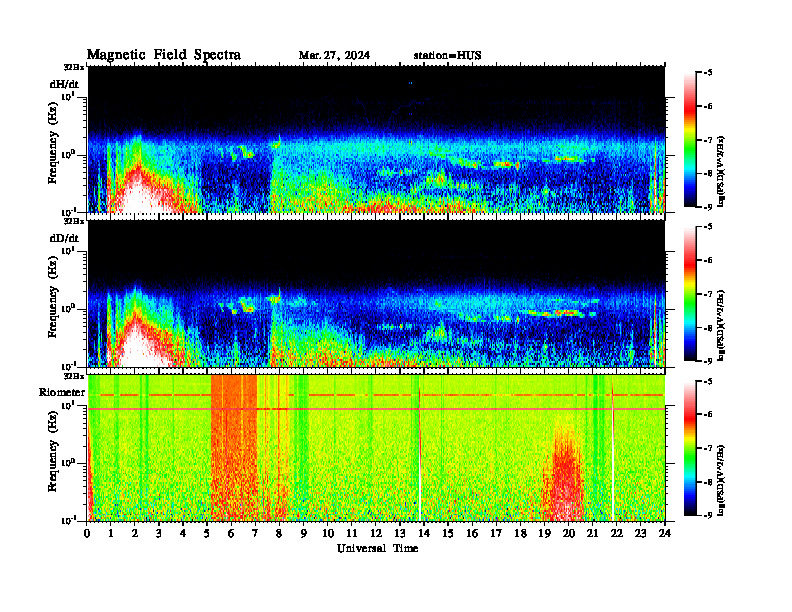Click the 'dH/dt' panel label

click(x=64, y=85)
